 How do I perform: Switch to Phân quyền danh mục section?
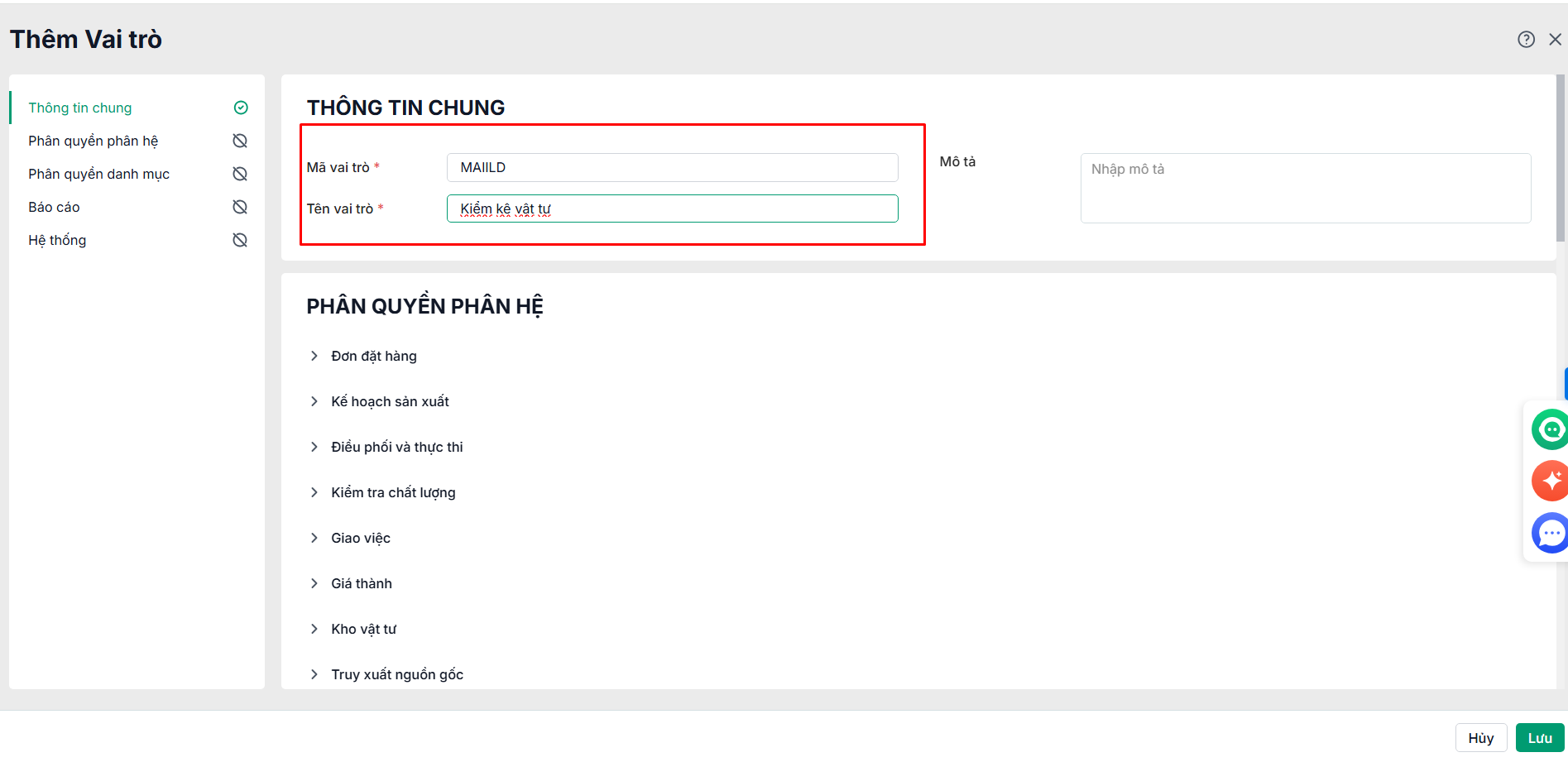(98, 174)
